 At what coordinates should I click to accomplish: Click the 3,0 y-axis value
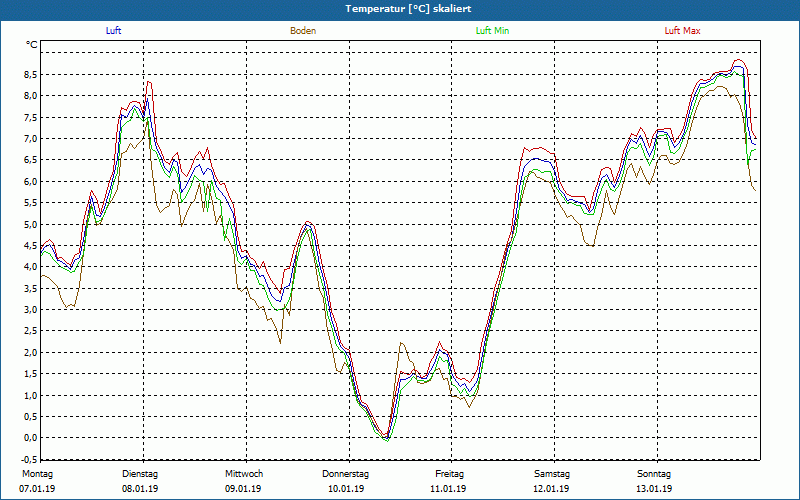coord(30,310)
